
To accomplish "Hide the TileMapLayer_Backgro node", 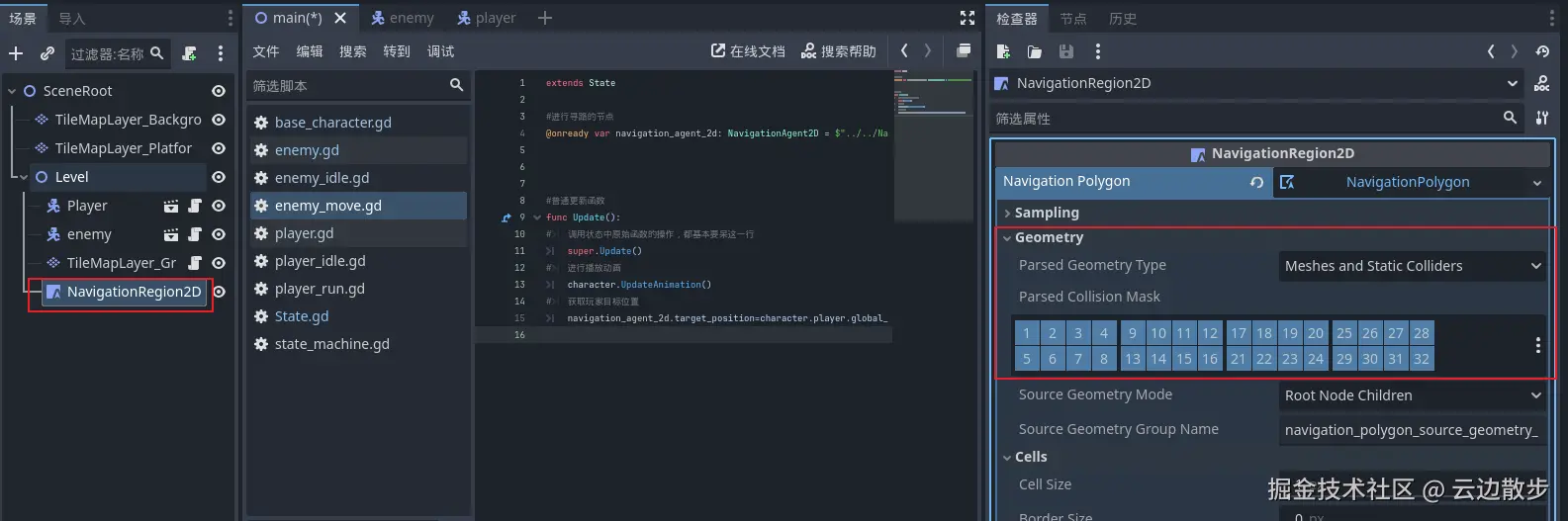I will pyautogui.click(x=219, y=120).
